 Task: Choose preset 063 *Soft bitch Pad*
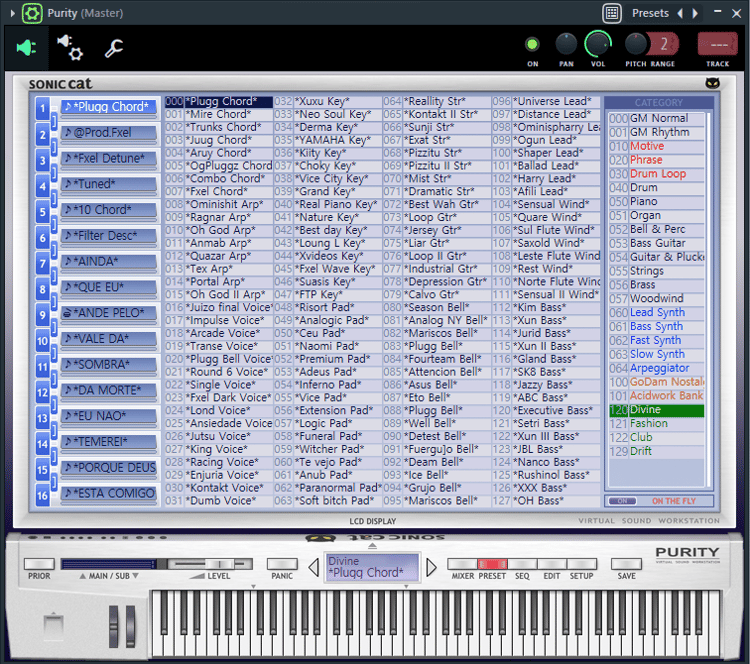328,501
